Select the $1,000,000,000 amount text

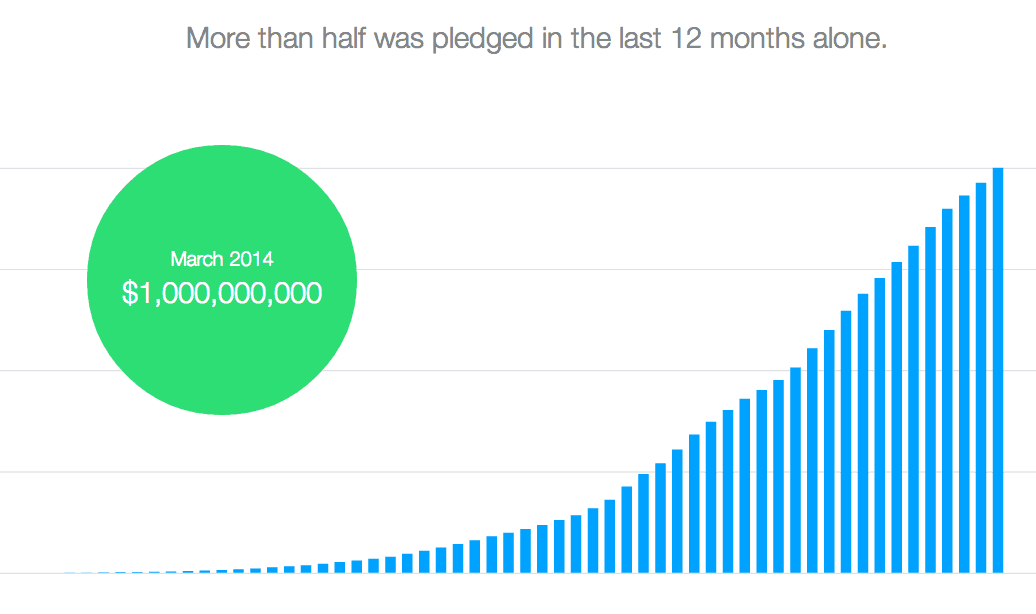[222, 293]
